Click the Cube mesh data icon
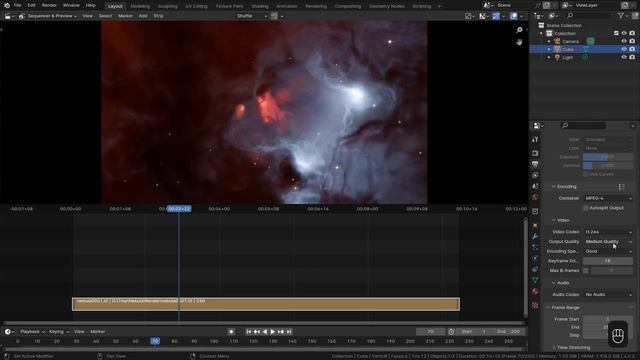640x360 pixels. (x=586, y=49)
